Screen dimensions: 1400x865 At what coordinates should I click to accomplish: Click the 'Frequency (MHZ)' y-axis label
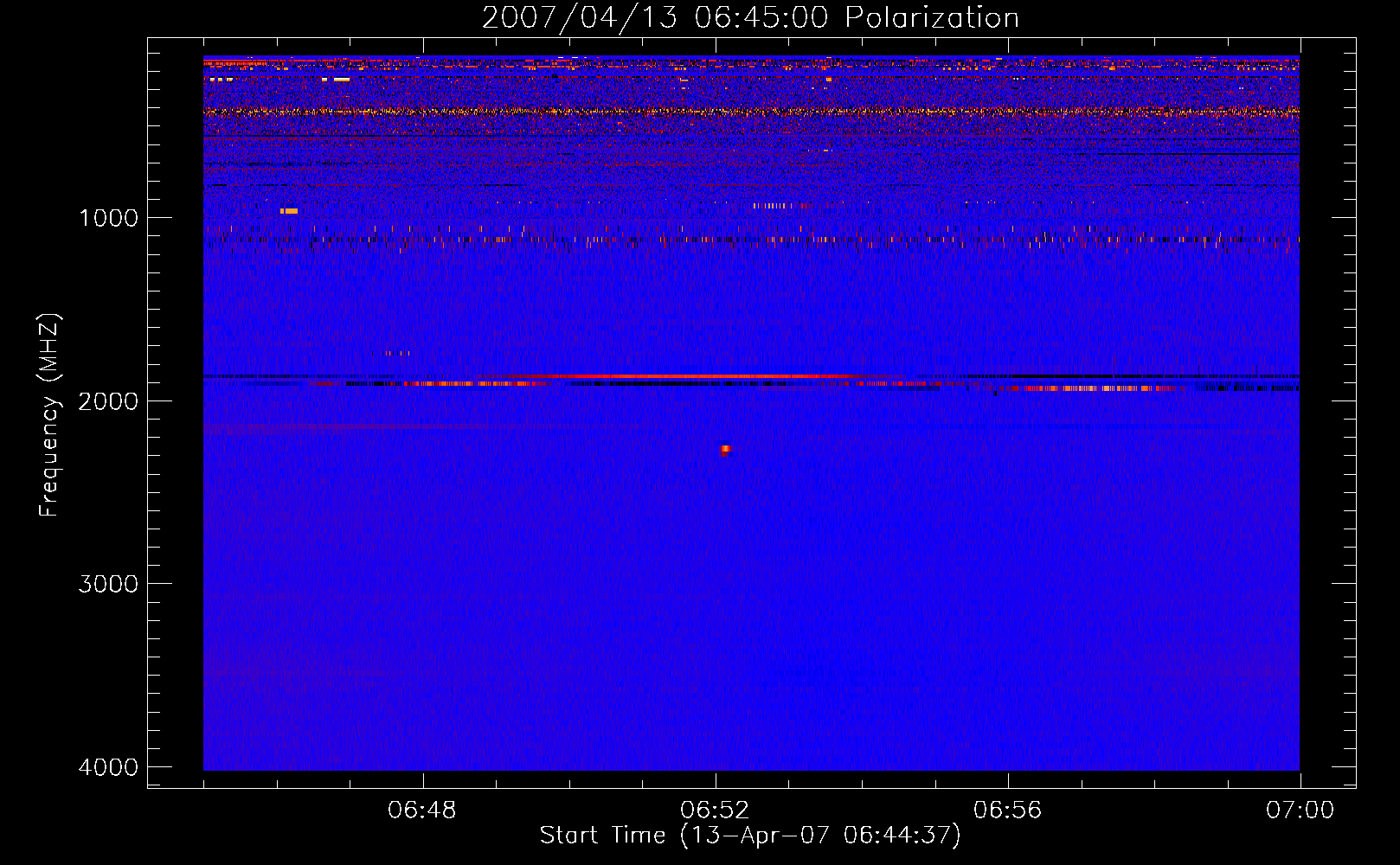tap(50, 415)
